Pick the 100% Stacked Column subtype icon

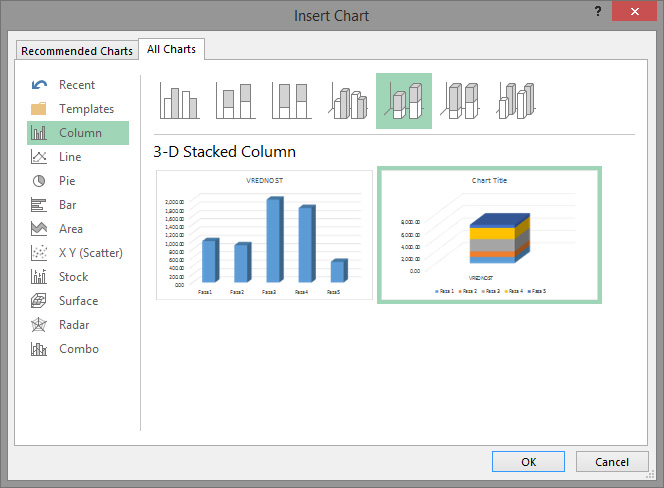[x=291, y=101]
